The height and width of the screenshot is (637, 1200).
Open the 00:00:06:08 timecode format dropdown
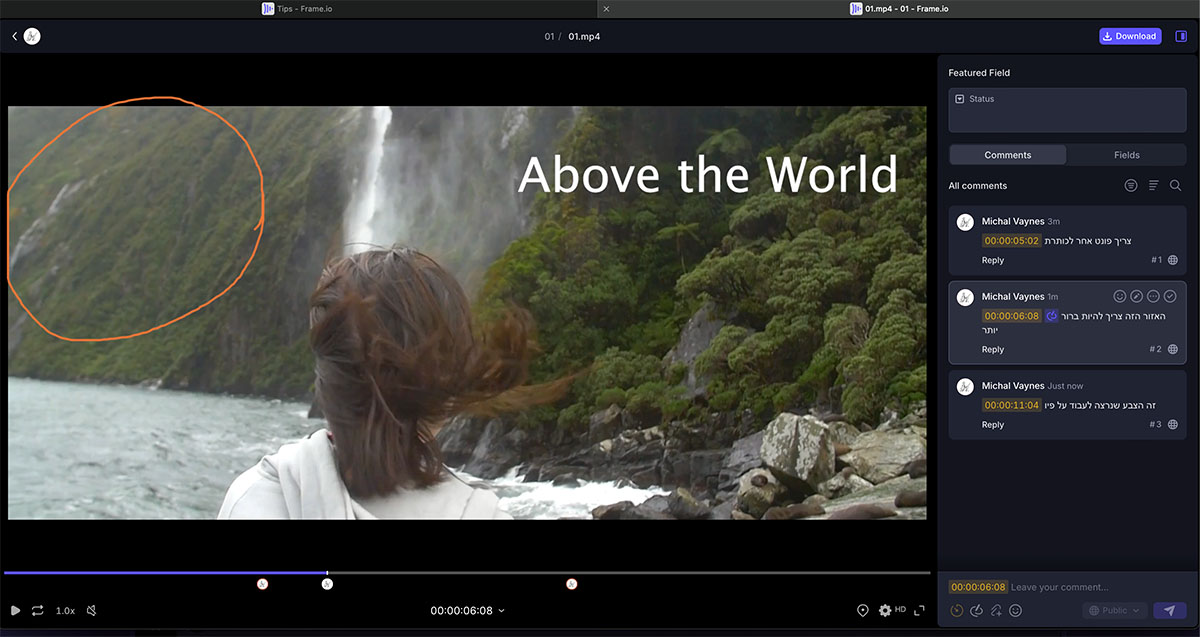(467, 610)
